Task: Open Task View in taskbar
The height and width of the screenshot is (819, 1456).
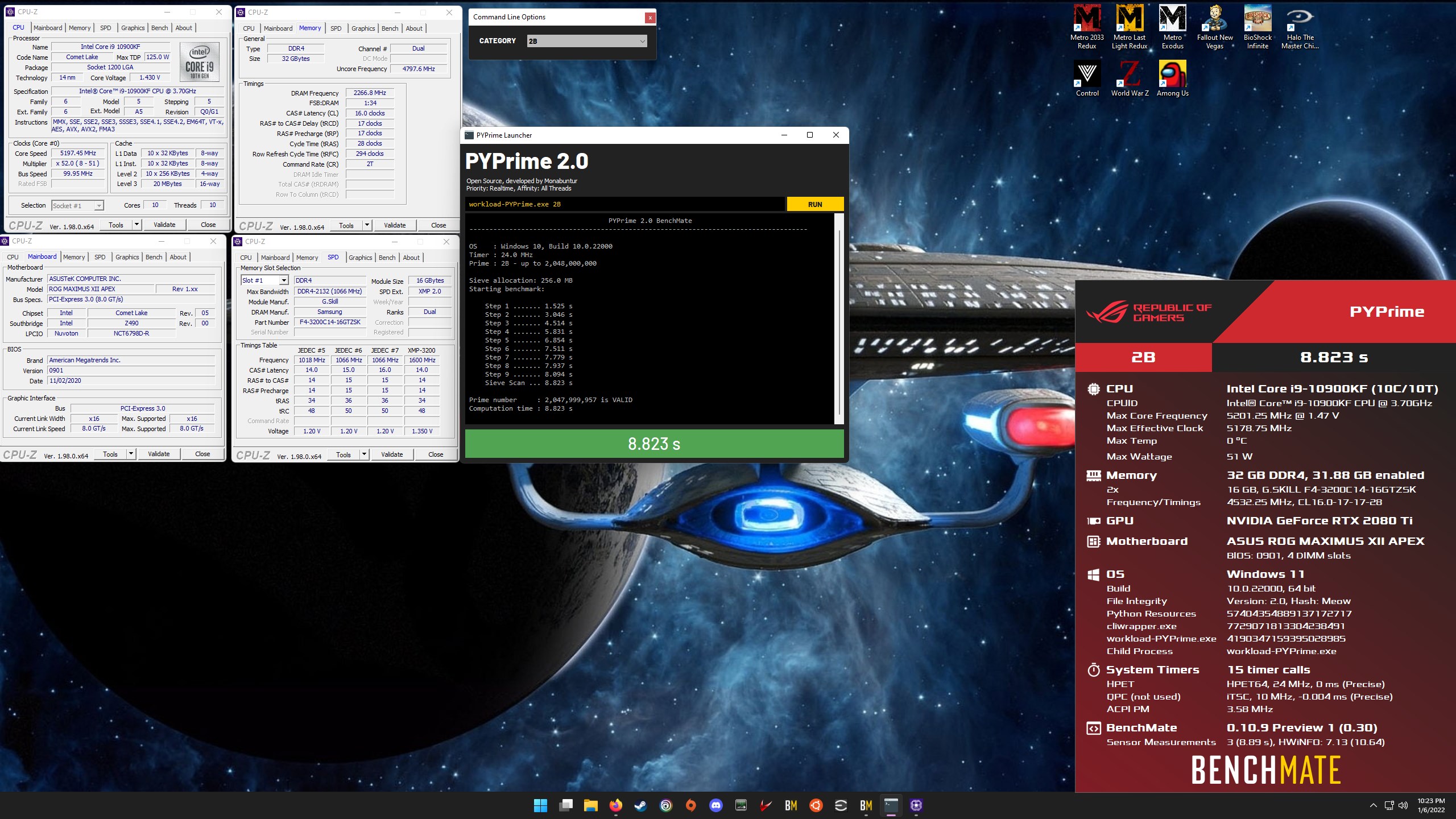Action: [x=565, y=805]
